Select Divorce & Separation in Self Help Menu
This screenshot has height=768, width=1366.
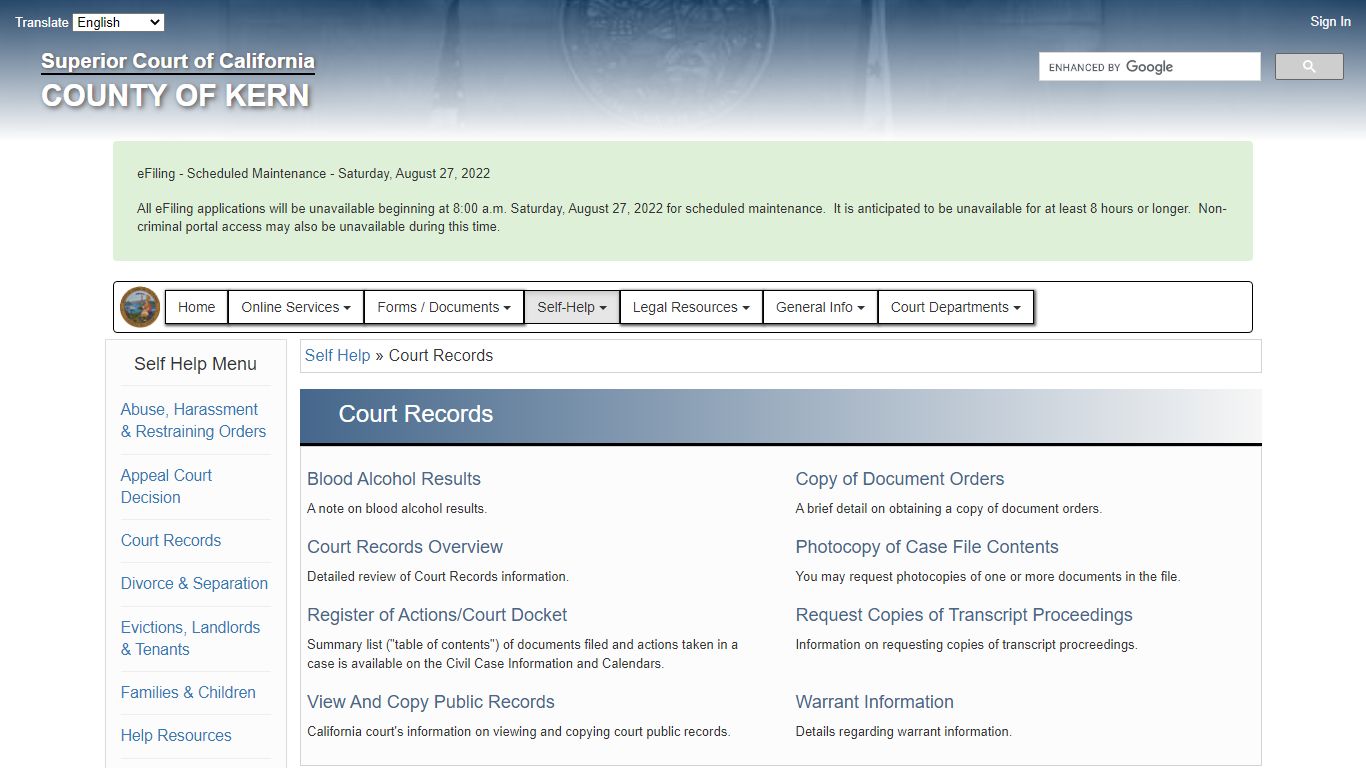194,583
